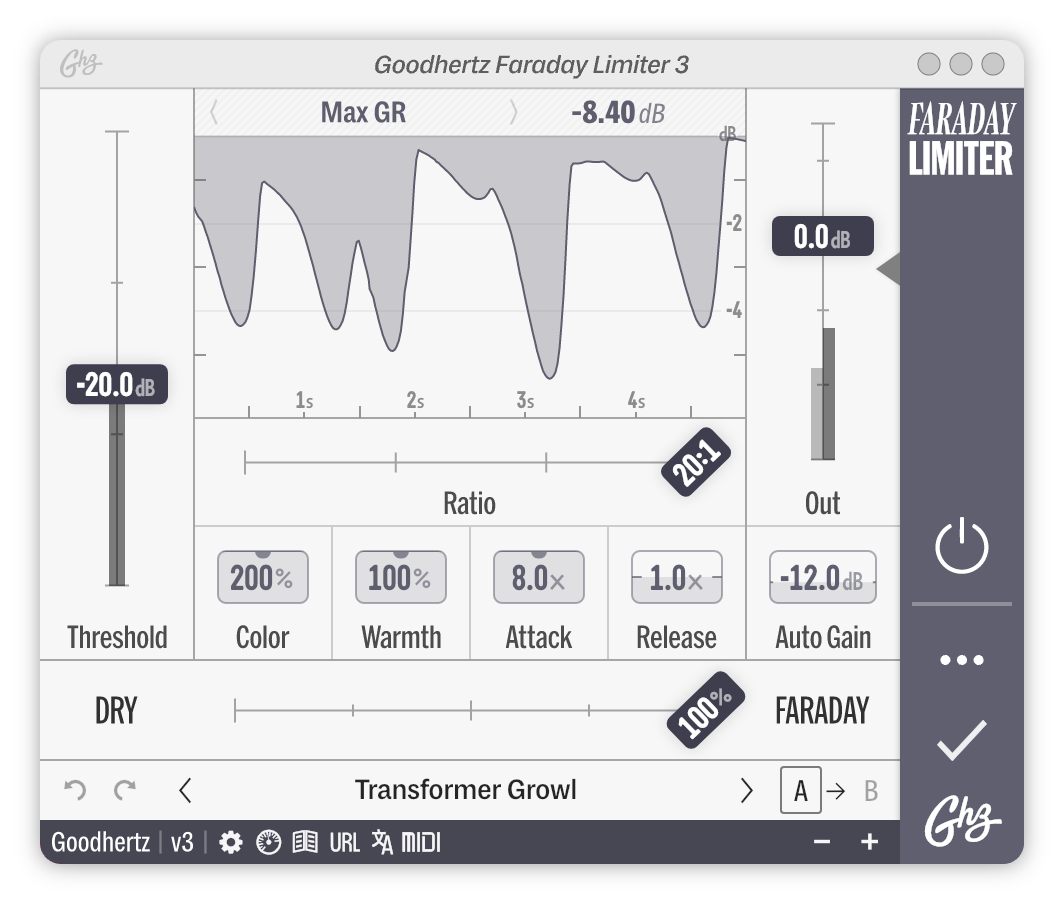Select the Transformer Growl preset name
Viewport: 1064px width, 904px height.
(x=465, y=790)
